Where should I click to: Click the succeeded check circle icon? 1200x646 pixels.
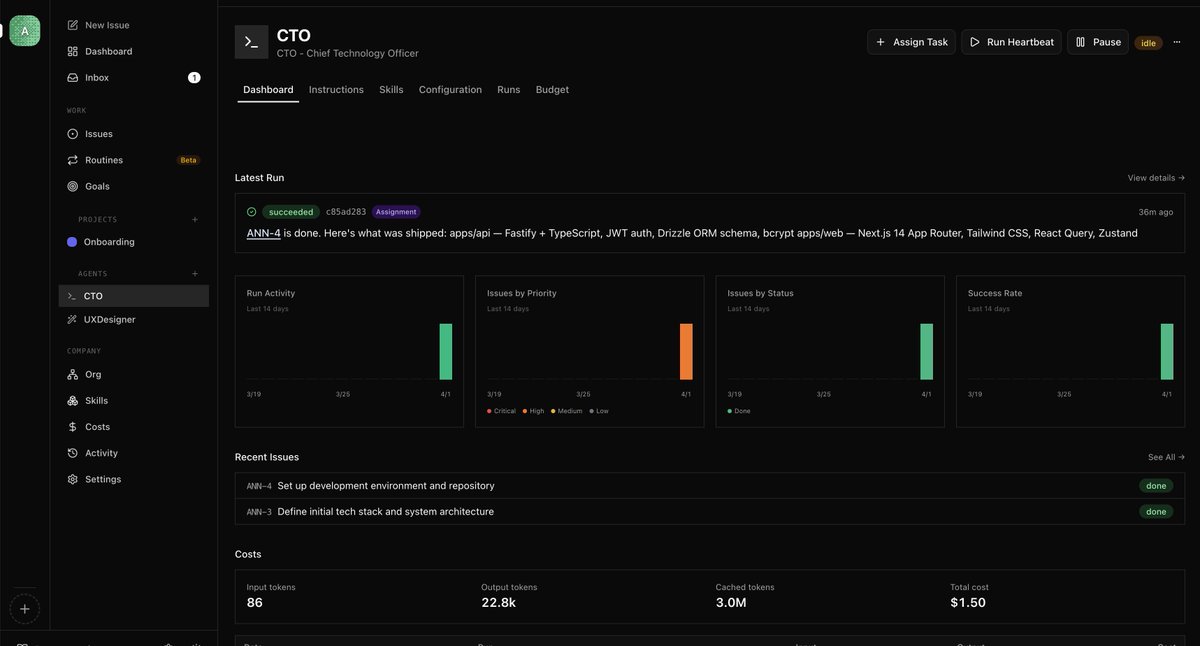251,212
